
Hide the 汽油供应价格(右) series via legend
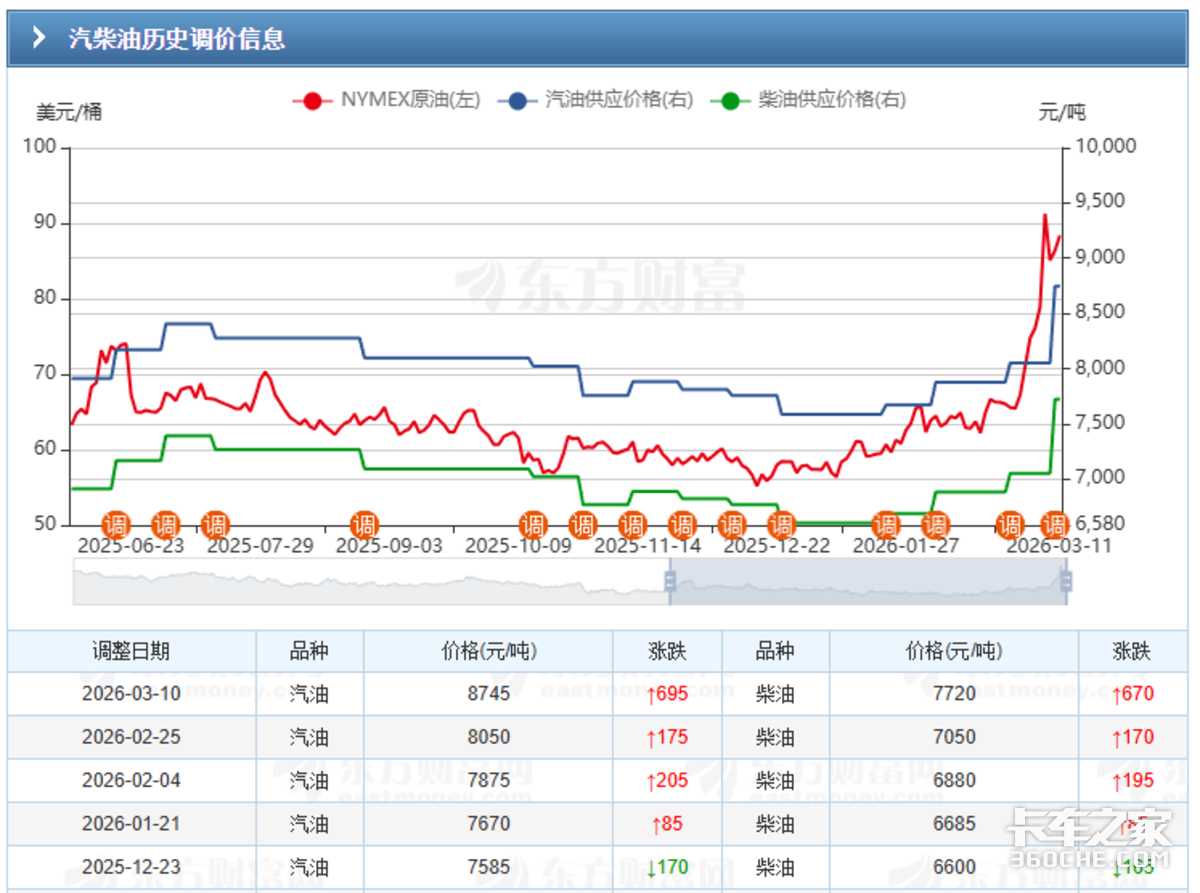point(618,100)
